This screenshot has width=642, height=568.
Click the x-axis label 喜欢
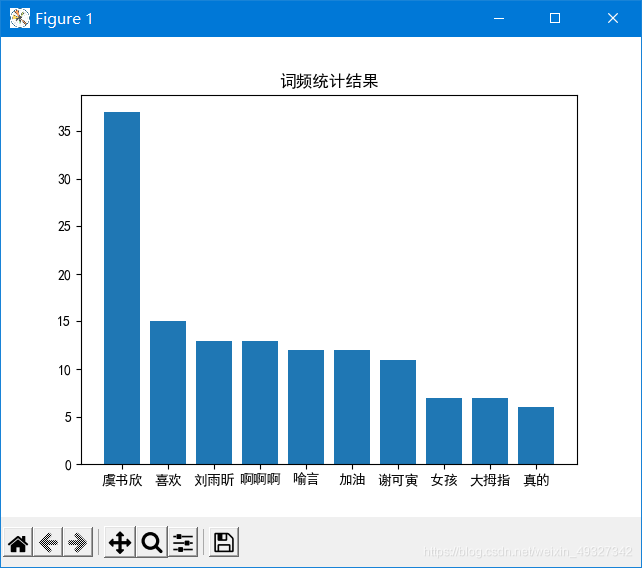point(168,480)
